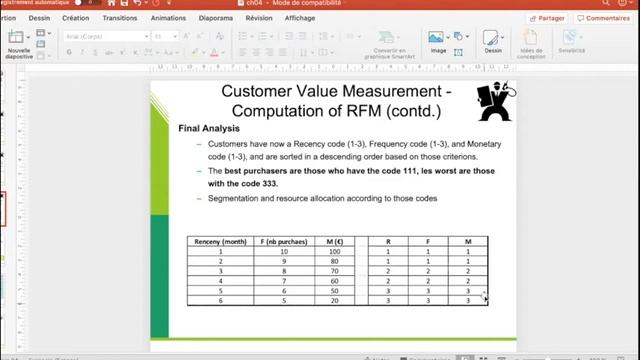This screenshot has width=640, height=360.
Task: Toggle bold formatting
Action: [x=69, y=52]
